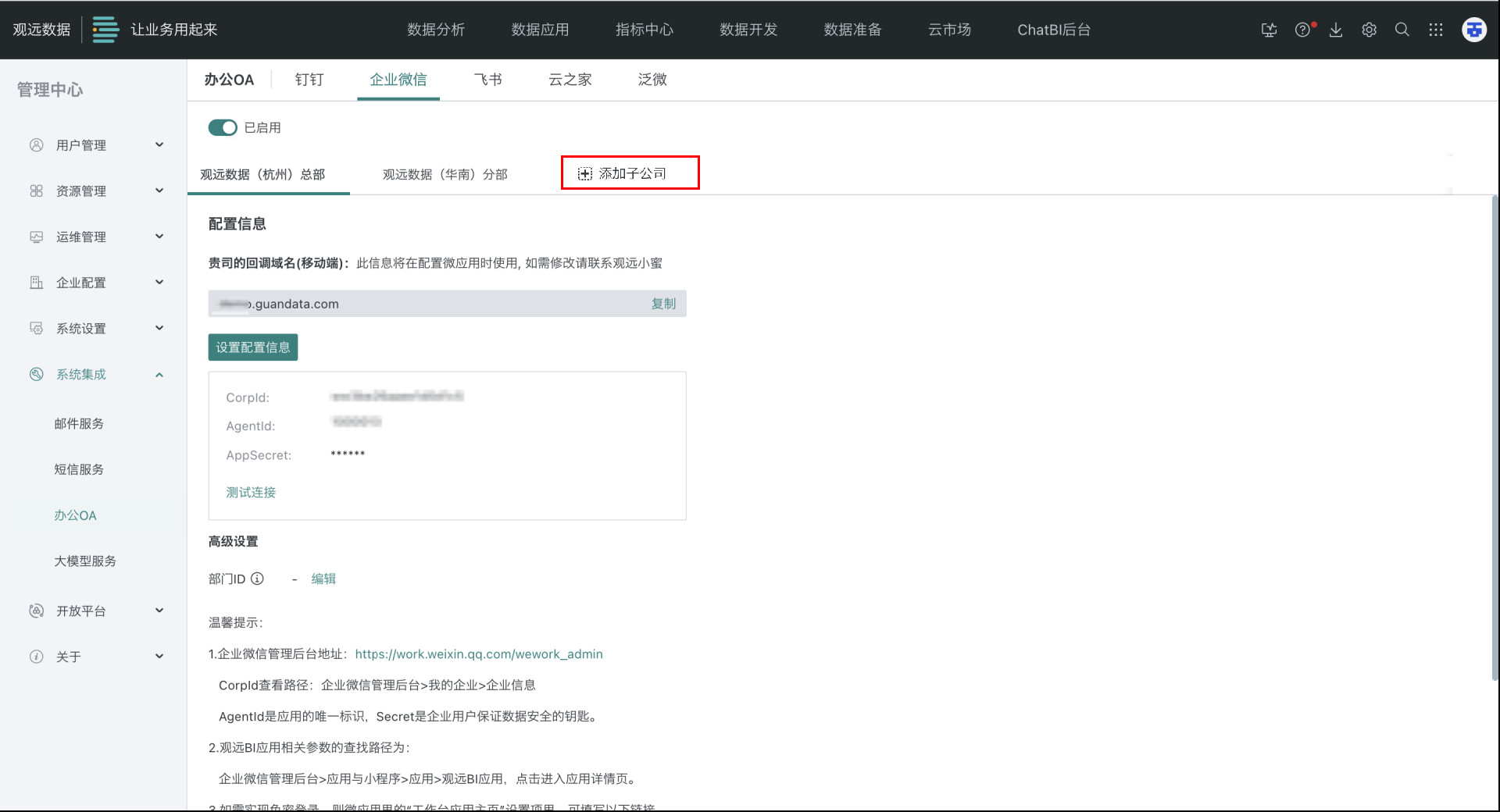Image resolution: width=1500 pixels, height=812 pixels.
Task: Switch to the 钉钉 tab
Action: (309, 80)
